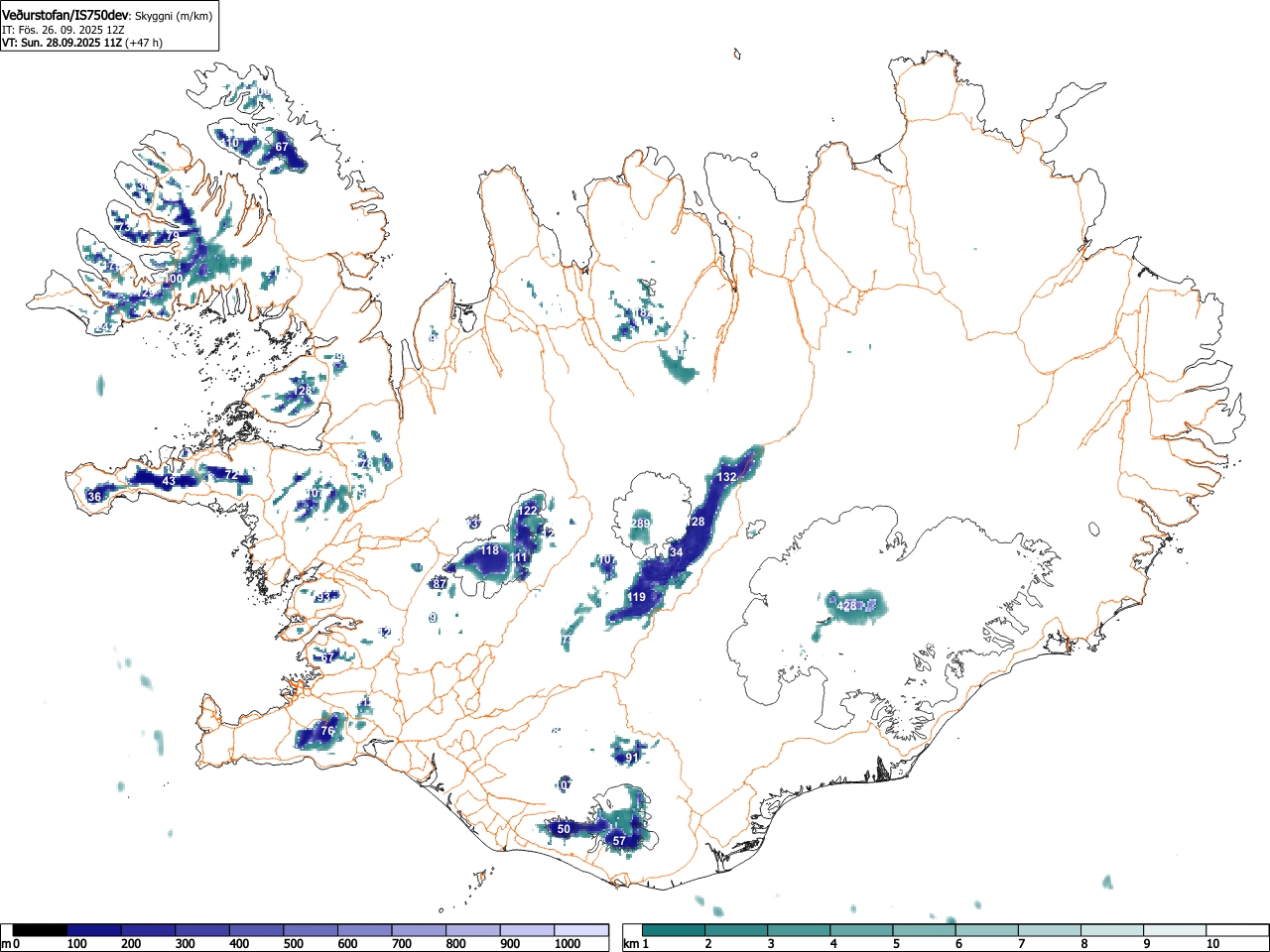
Task: Click the 5–6 km legend color segment
Action: pos(926,930)
